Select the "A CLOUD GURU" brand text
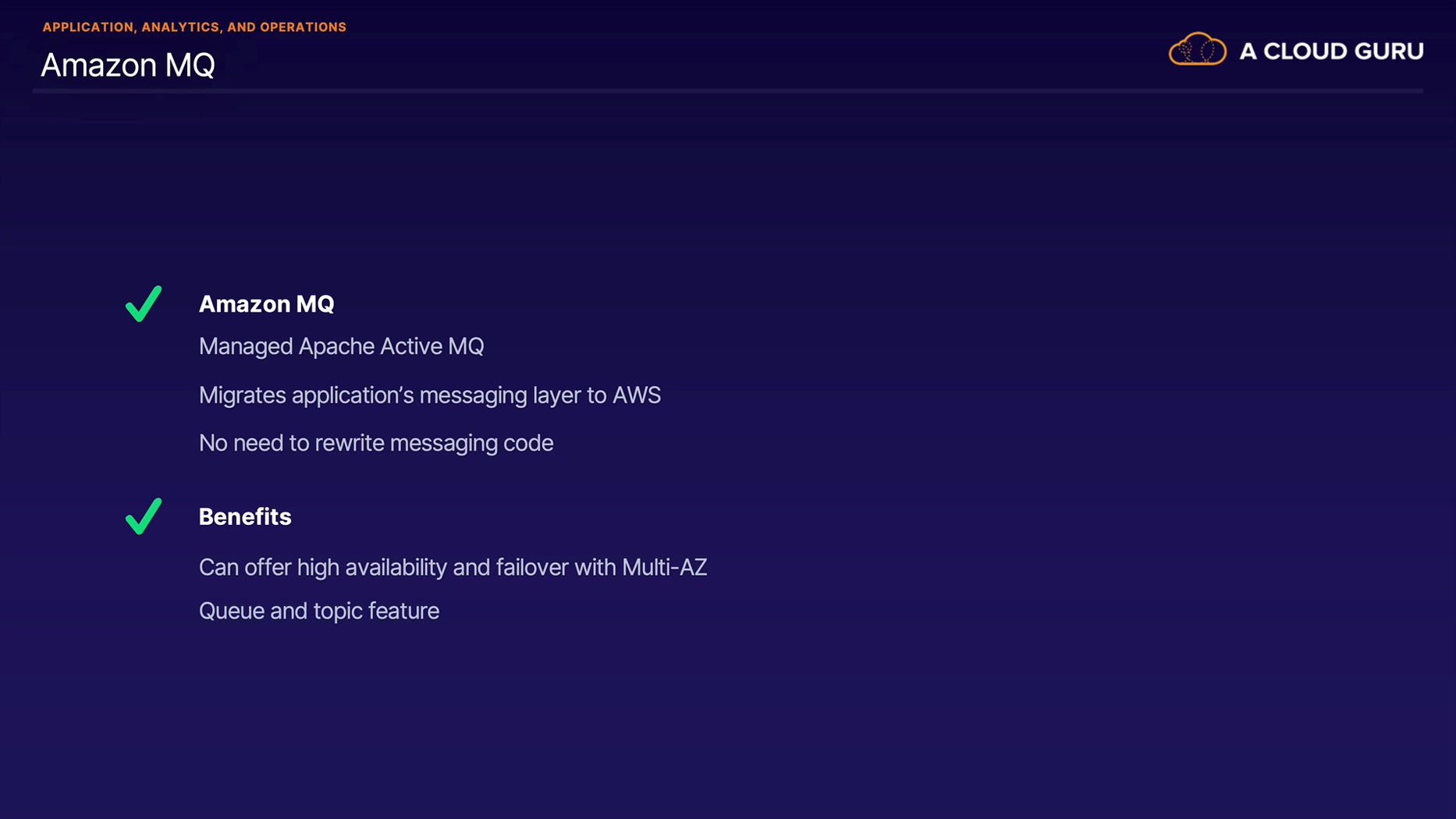The height and width of the screenshot is (819, 1456). point(1331,51)
